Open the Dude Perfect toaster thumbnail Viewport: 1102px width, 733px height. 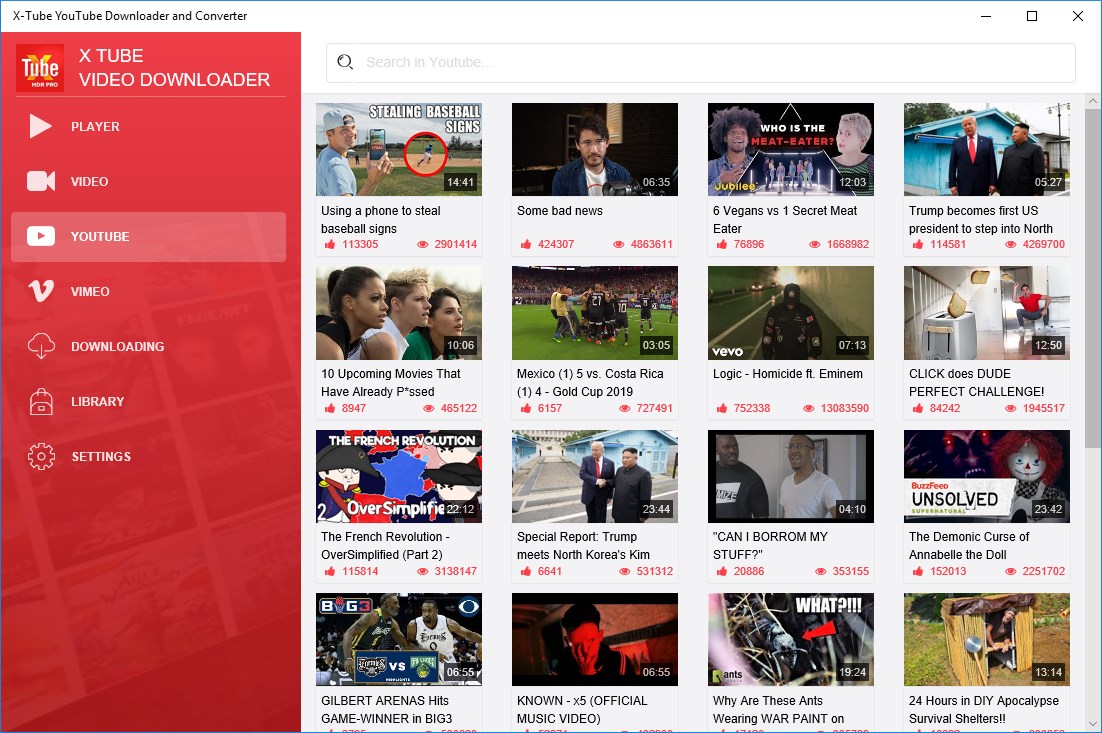click(987, 313)
